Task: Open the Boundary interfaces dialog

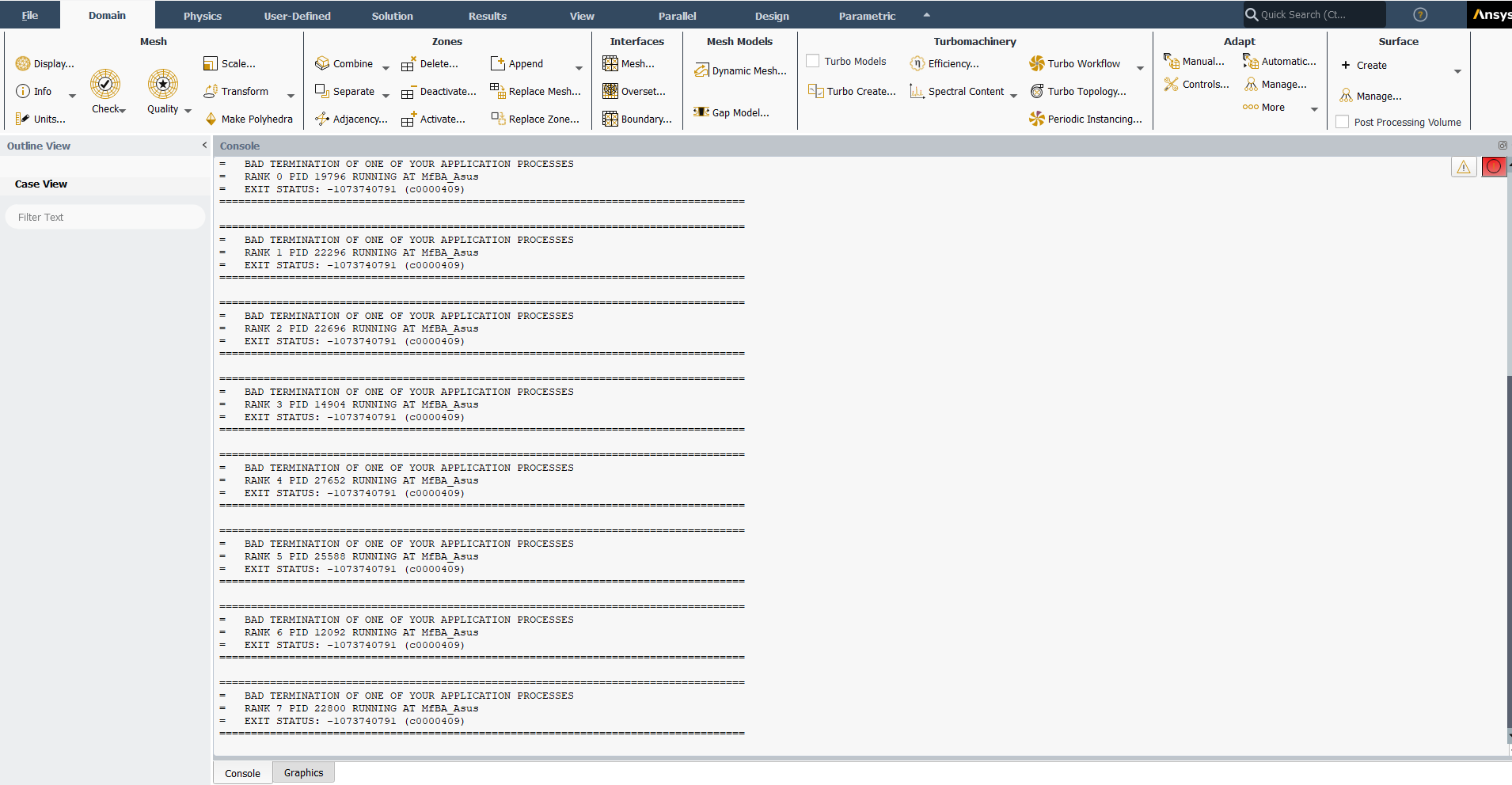Action: (637, 119)
